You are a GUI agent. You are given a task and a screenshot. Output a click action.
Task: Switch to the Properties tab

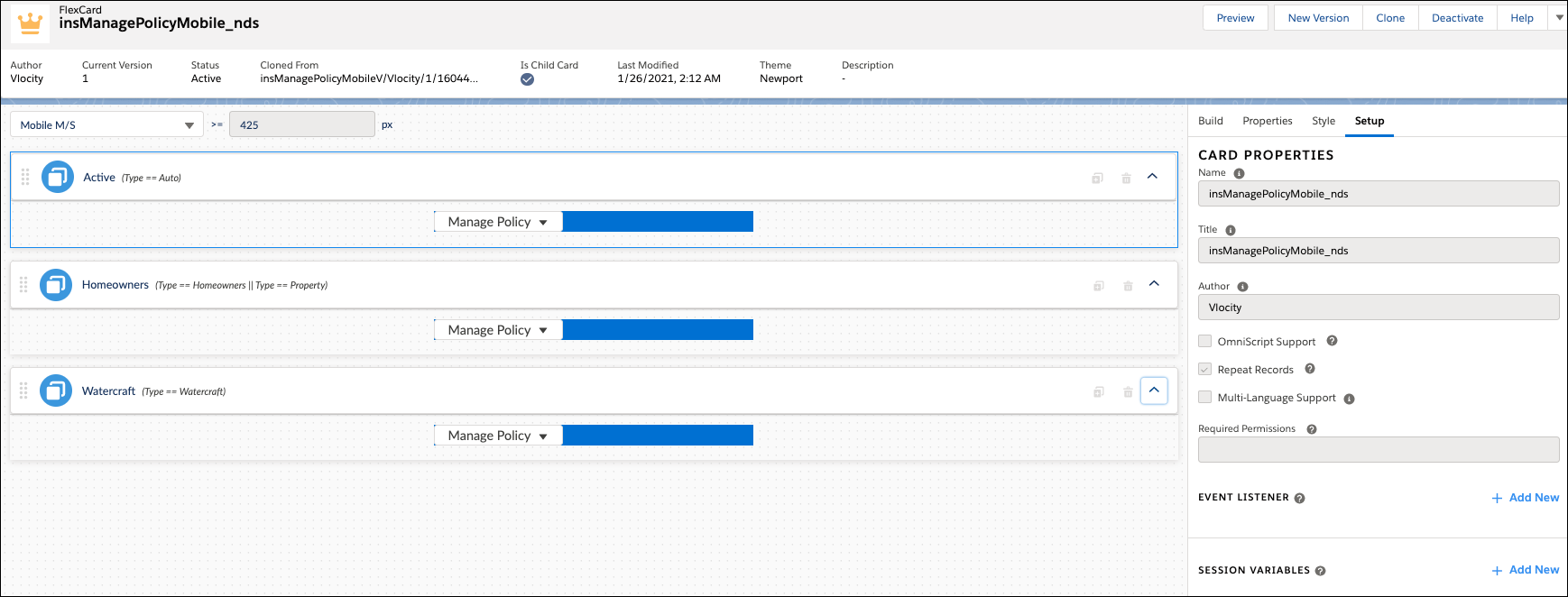(1267, 121)
